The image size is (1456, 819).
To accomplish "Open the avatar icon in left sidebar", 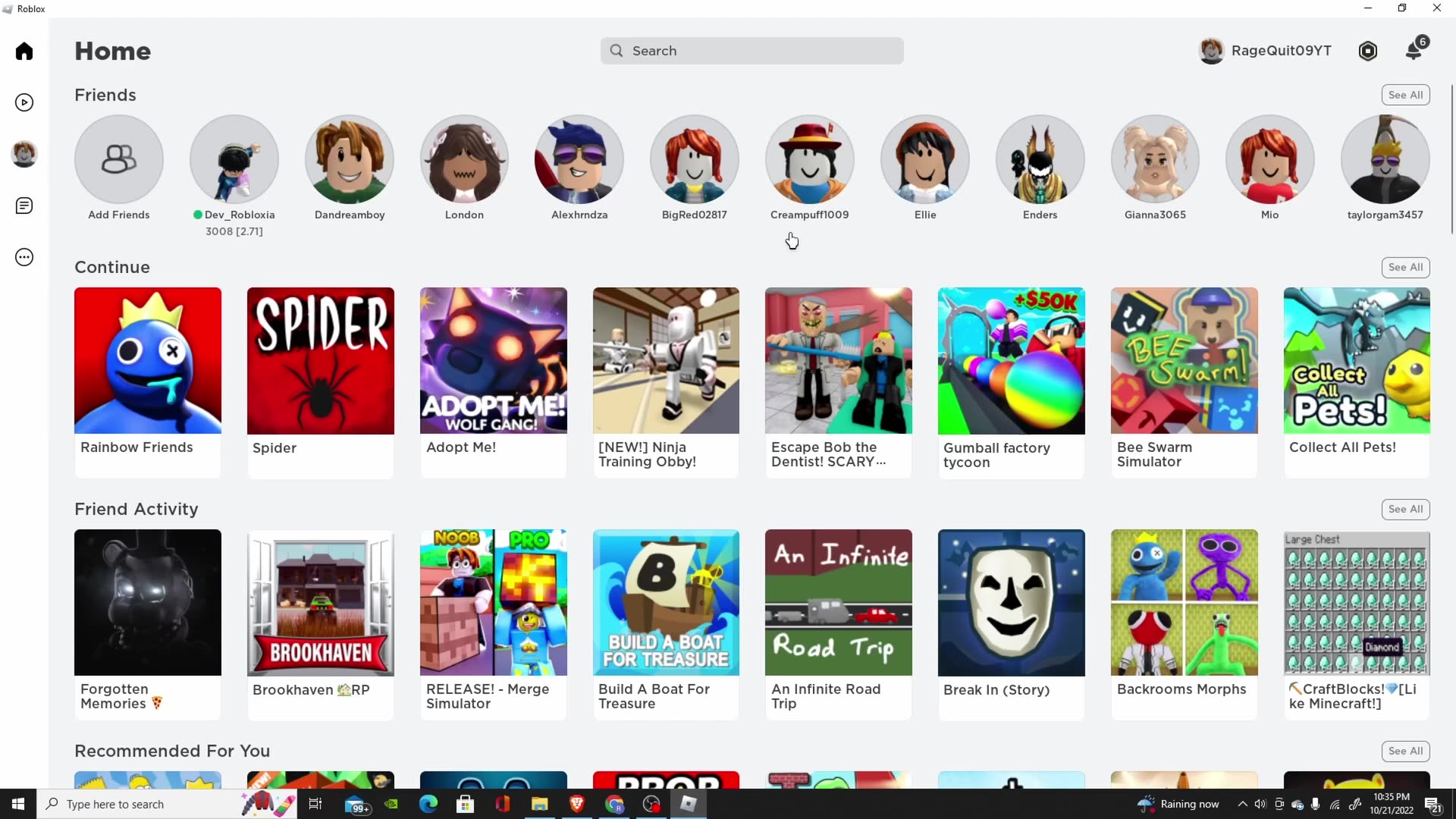I will tap(24, 154).
